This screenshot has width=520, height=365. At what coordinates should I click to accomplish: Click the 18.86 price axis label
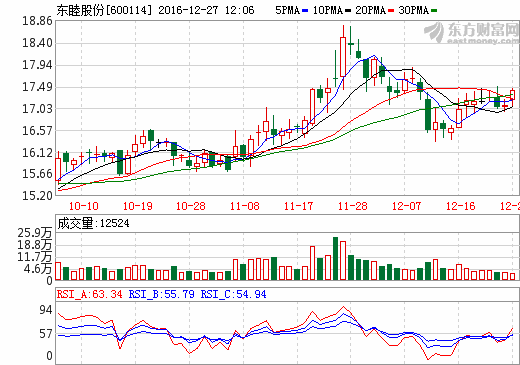pyautogui.click(x=37, y=21)
